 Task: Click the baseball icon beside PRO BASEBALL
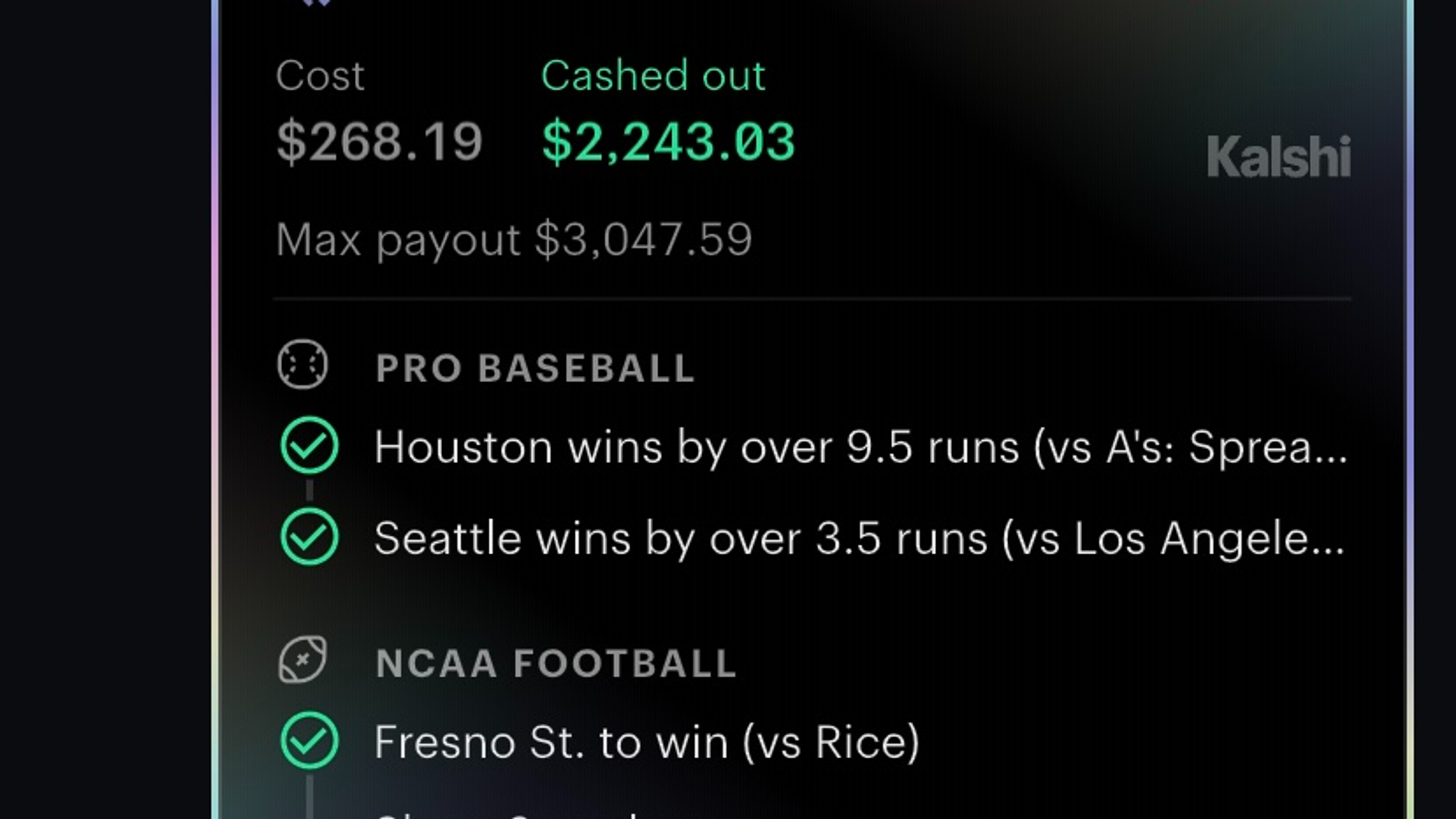click(x=302, y=365)
